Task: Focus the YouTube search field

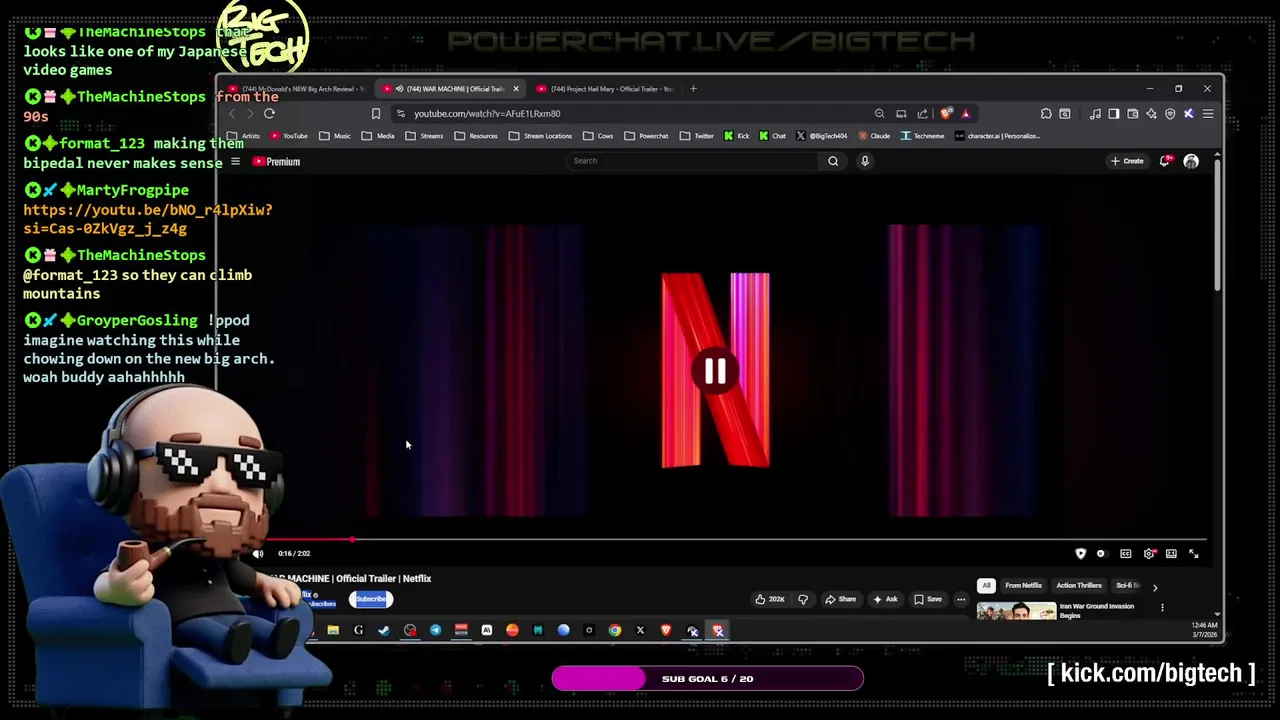Action: 692,161
